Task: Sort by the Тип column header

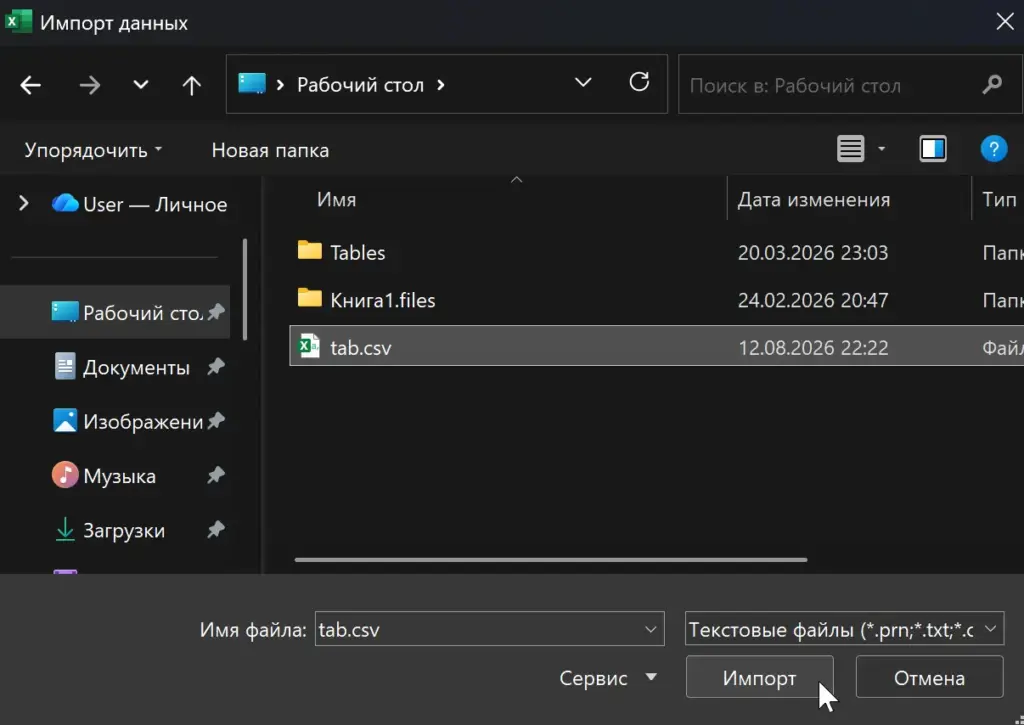Action: pyautogui.click(x=999, y=199)
